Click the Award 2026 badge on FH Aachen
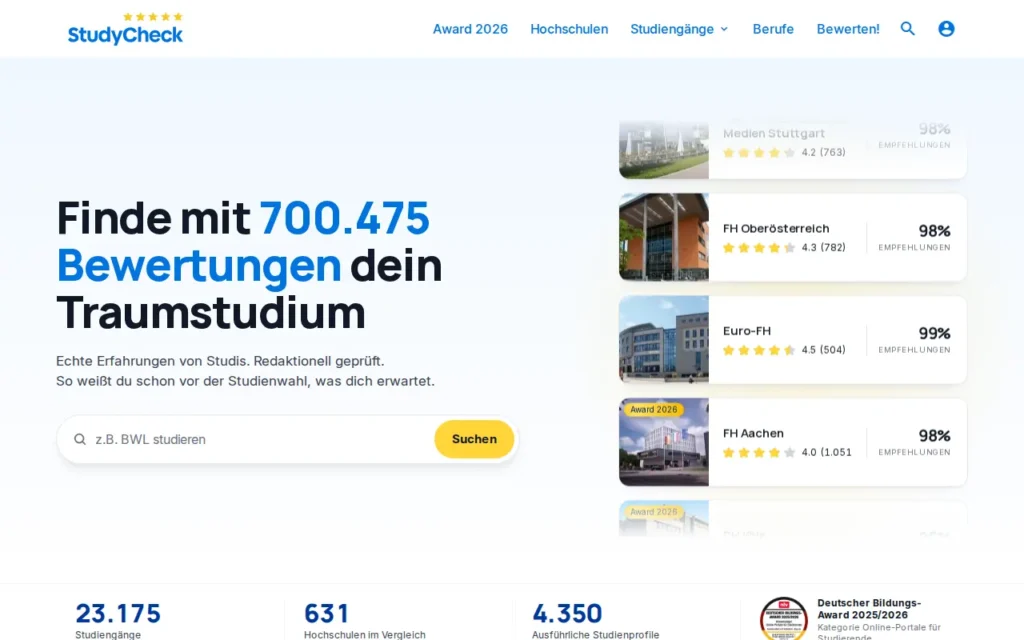The image size is (1024, 640). coord(654,409)
